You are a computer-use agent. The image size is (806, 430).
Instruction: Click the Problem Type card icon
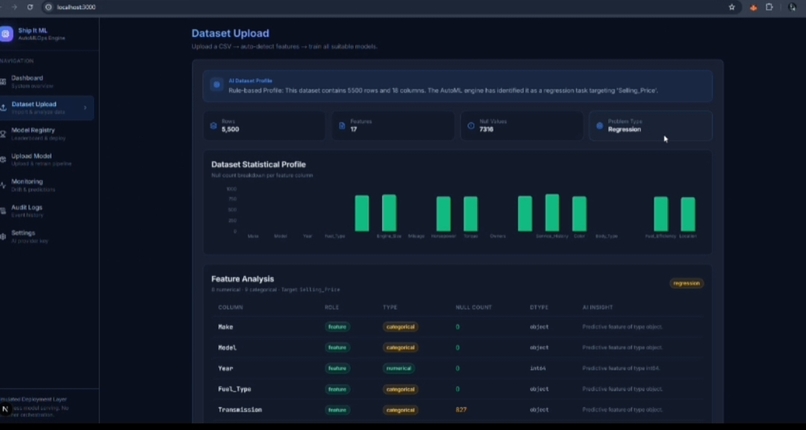[x=599, y=125]
